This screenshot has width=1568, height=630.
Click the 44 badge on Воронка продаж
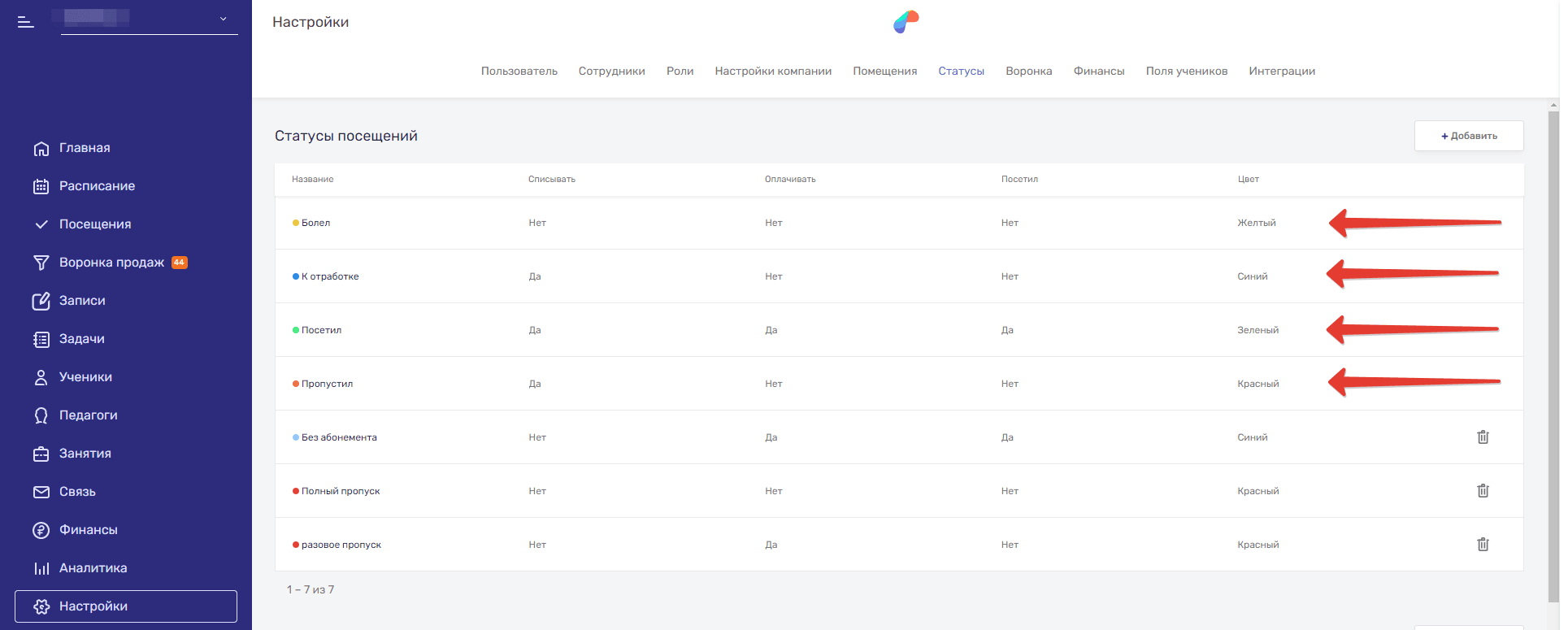pyautogui.click(x=180, y=263)
